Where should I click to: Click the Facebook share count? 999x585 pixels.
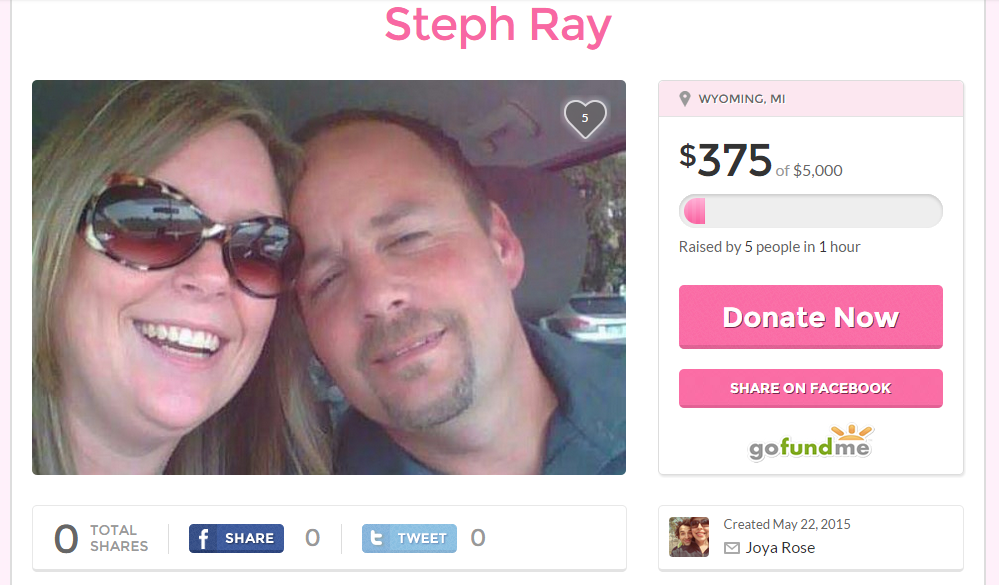tap(312, 538)
